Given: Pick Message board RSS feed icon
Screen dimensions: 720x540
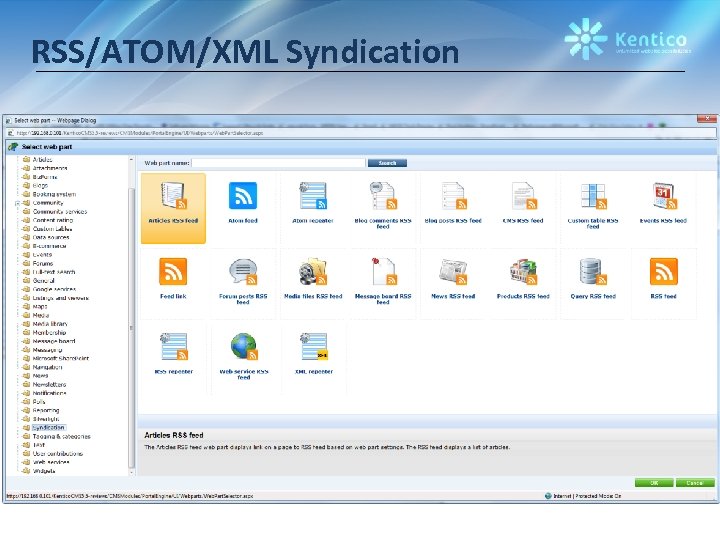Looking at the screenshot, I should [x=383, y=272].
